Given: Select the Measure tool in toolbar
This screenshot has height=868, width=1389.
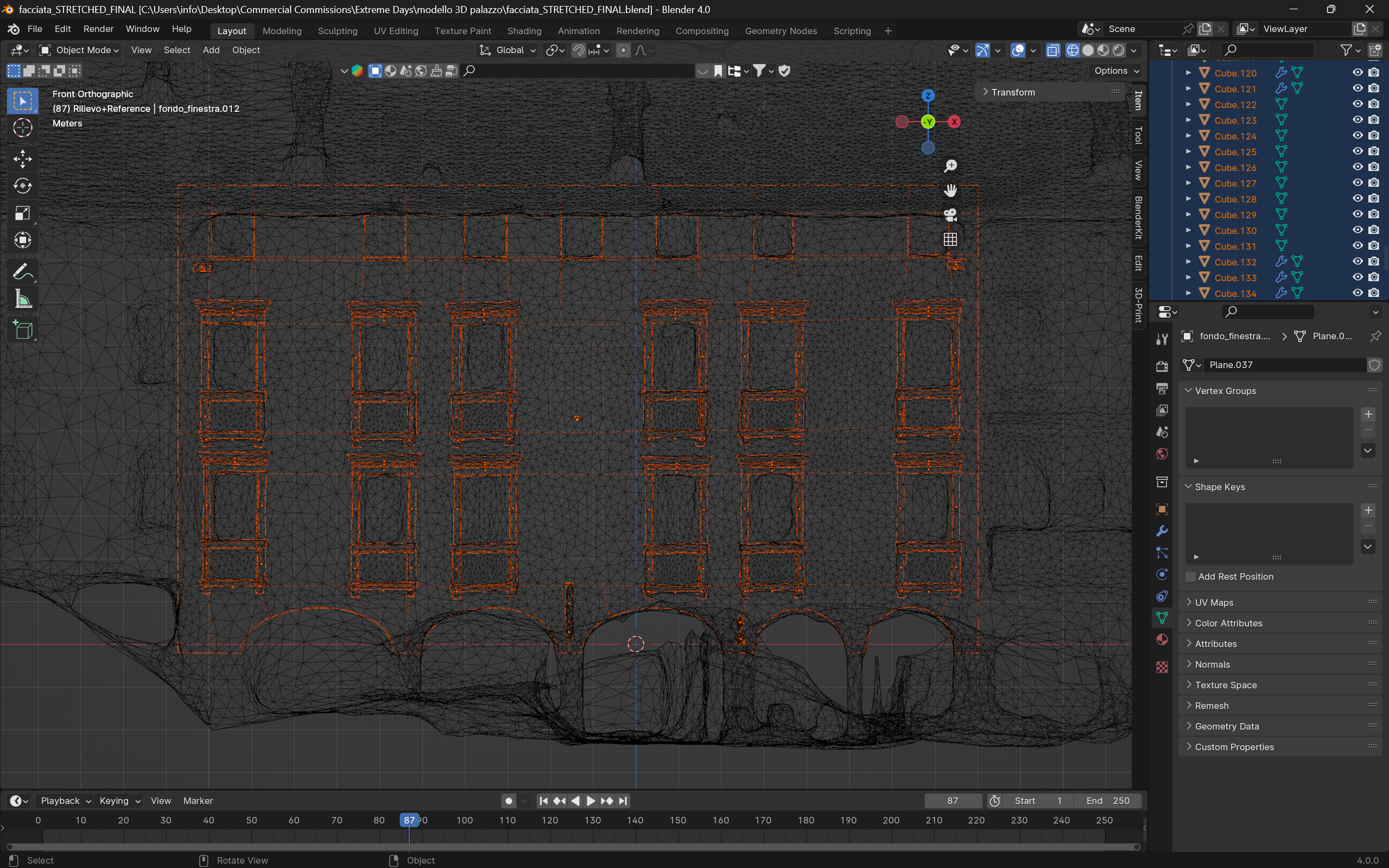Looking at the screenshot, I should point(22,299).
